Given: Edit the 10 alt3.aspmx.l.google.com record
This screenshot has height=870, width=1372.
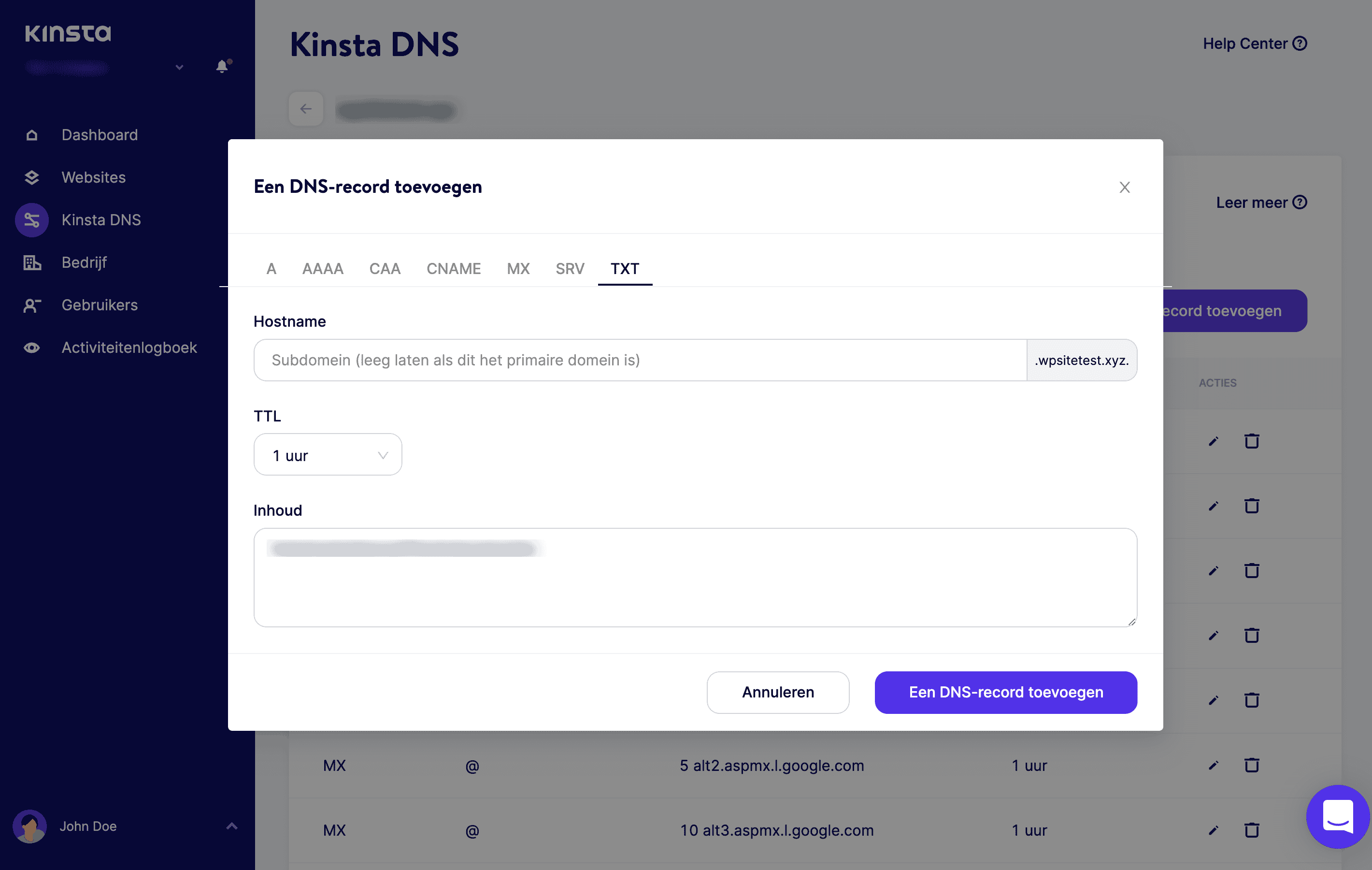Looking at the screenshot, I should pos(1213,831).
